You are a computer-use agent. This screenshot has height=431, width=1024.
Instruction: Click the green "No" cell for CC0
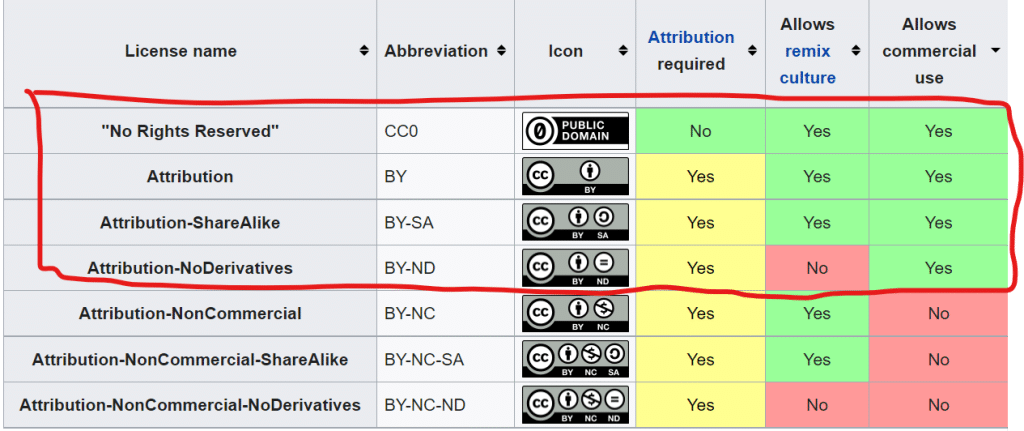pos(700,131)
